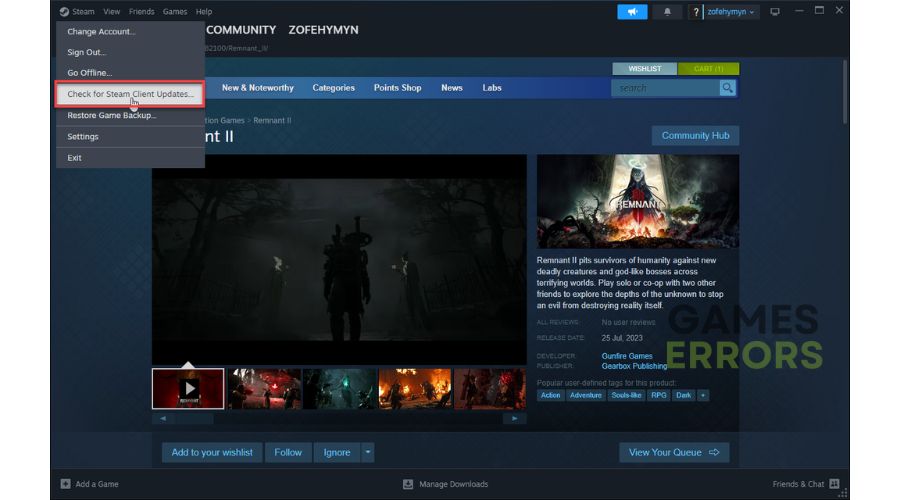This screenshot has width=900, height=500.
Task: Open Points Shop tab
Action: (x=397, y=88)
